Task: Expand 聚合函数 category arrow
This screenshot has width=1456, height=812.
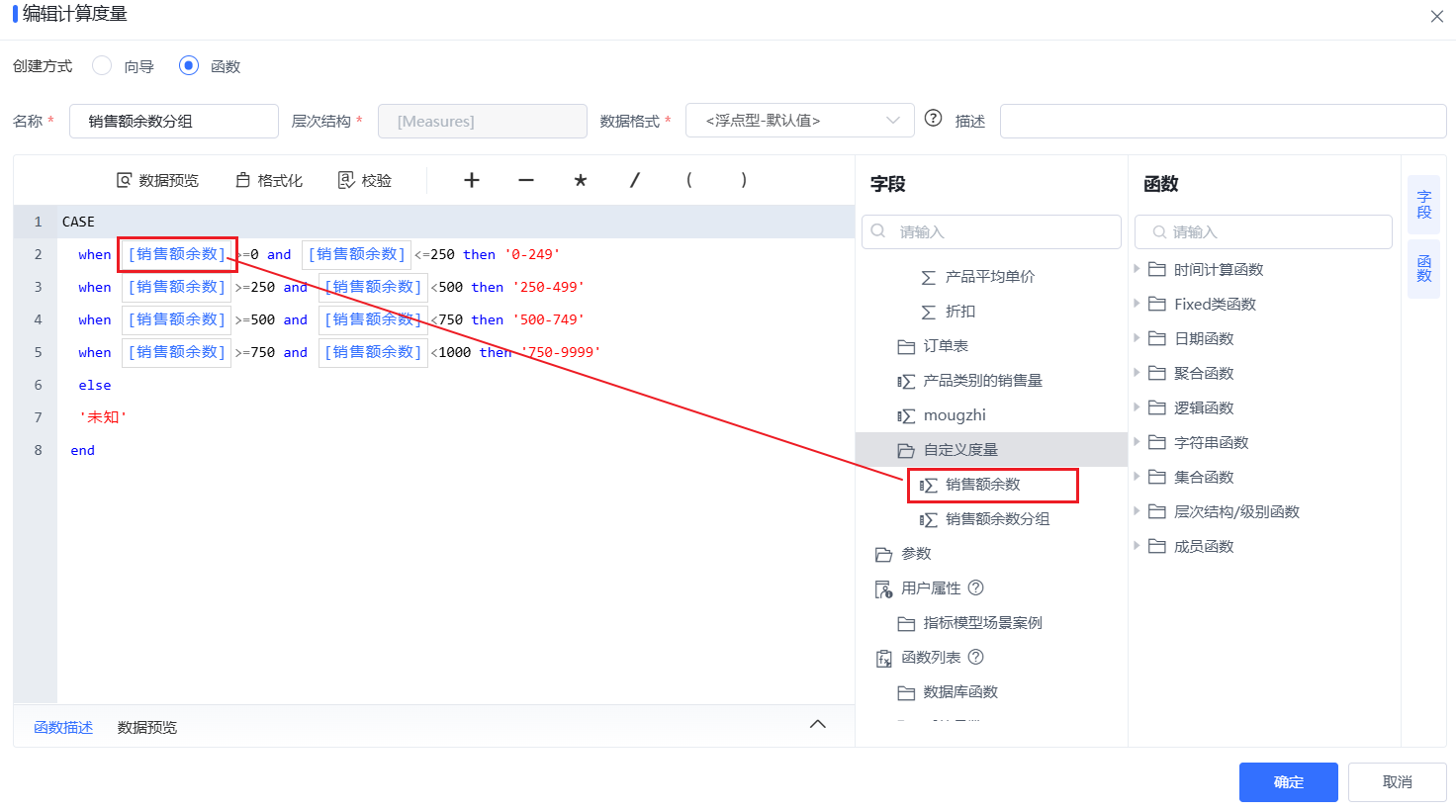Action: point(1137,372)
